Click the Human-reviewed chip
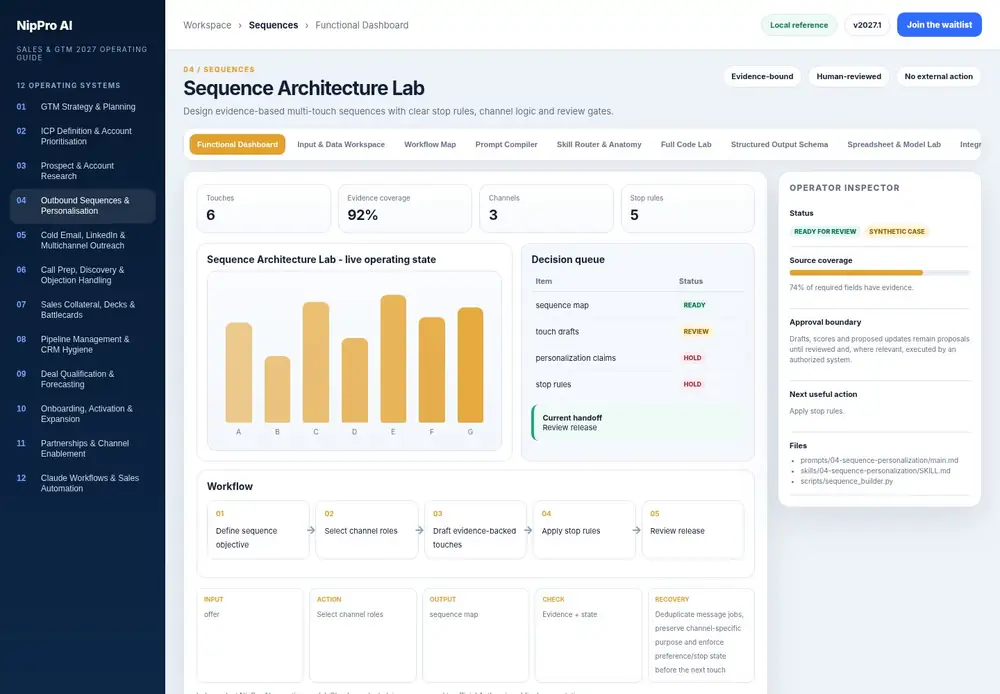 849,77
